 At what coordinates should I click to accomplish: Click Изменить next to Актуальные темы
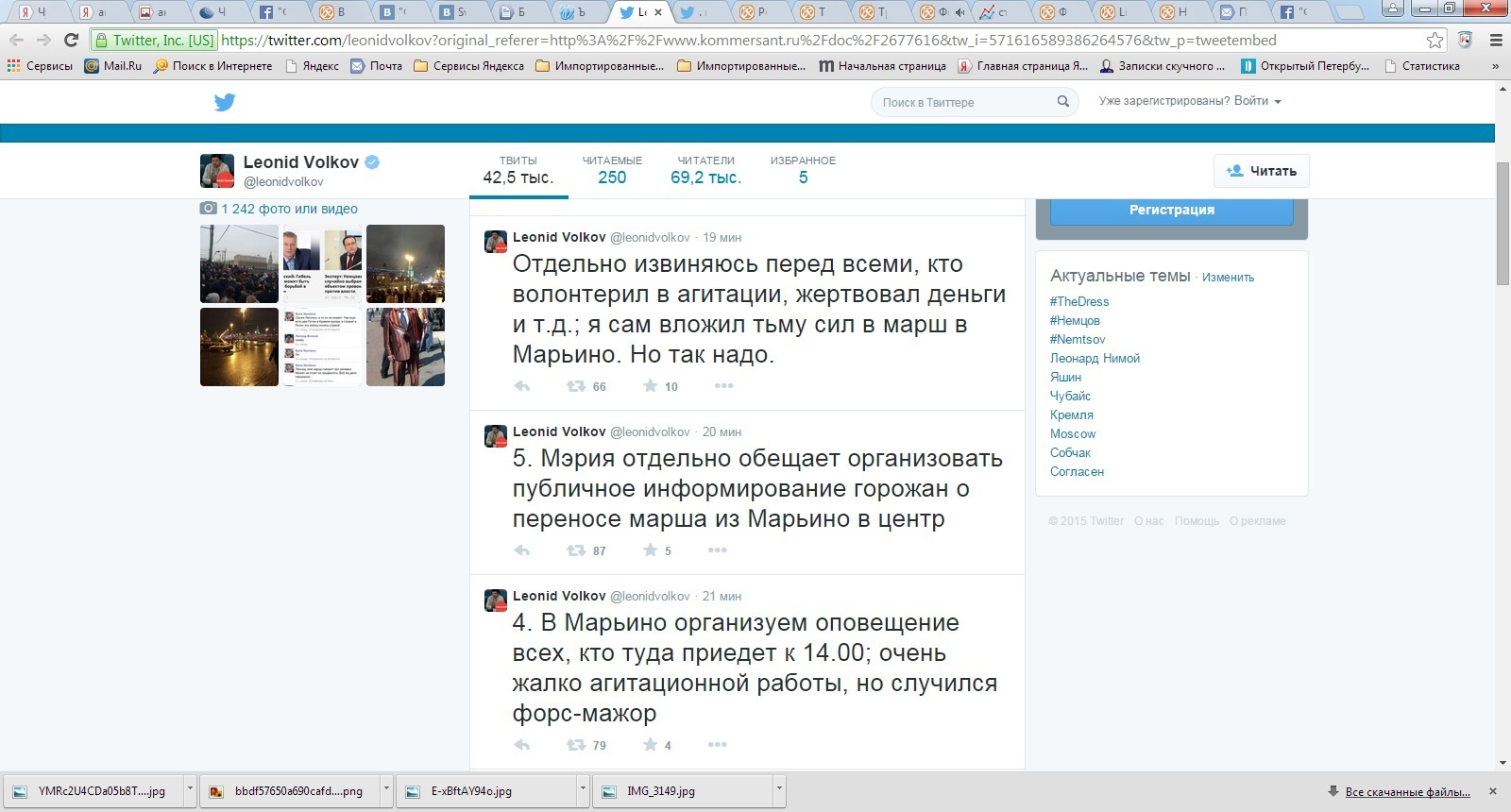click(1228, 278)
